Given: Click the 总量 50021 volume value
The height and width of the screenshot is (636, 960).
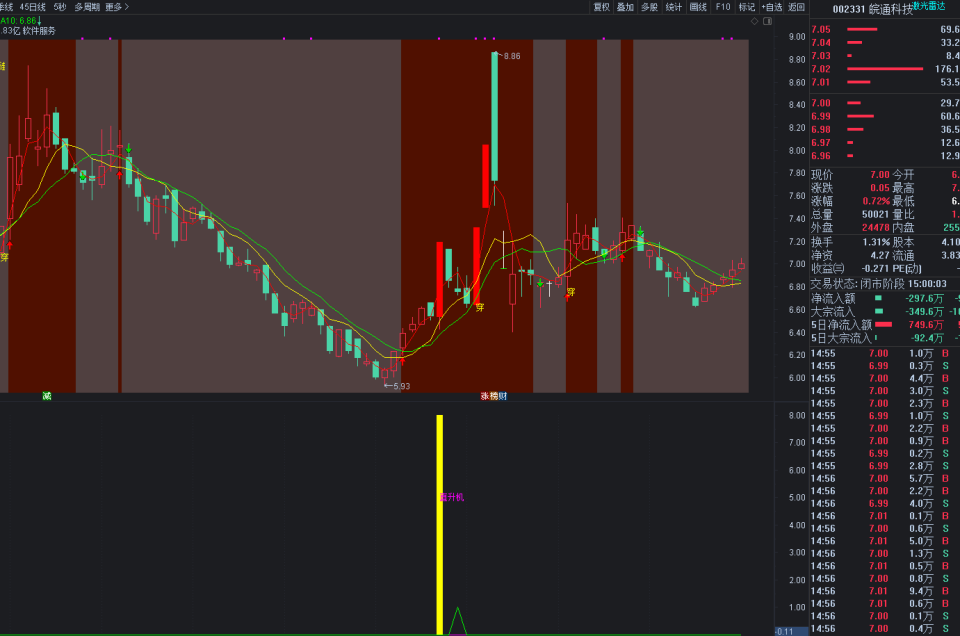Looking at the screenshot, I should pos(876,214).
